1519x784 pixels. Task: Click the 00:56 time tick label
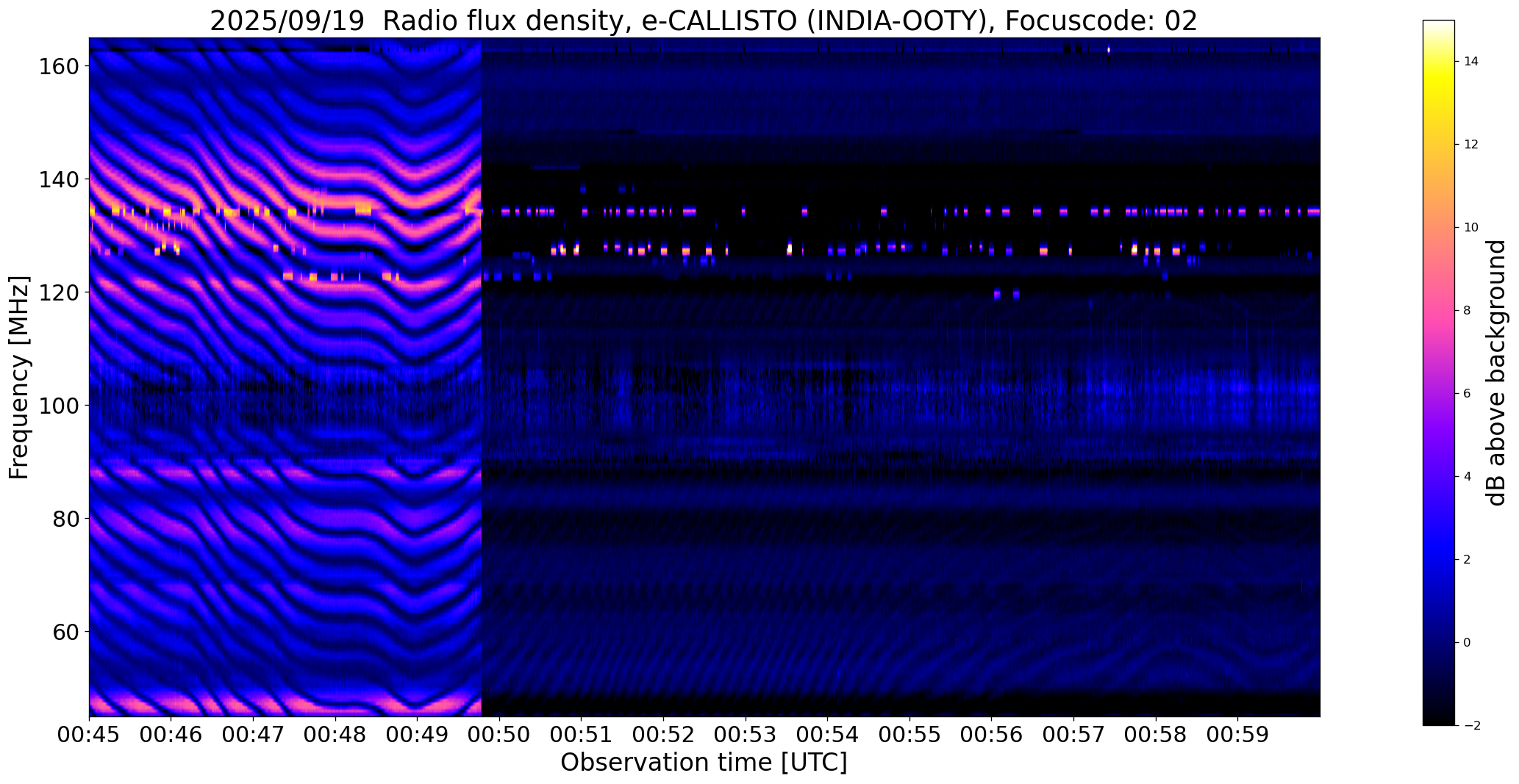pyautogui.click(x=992, y=735)
